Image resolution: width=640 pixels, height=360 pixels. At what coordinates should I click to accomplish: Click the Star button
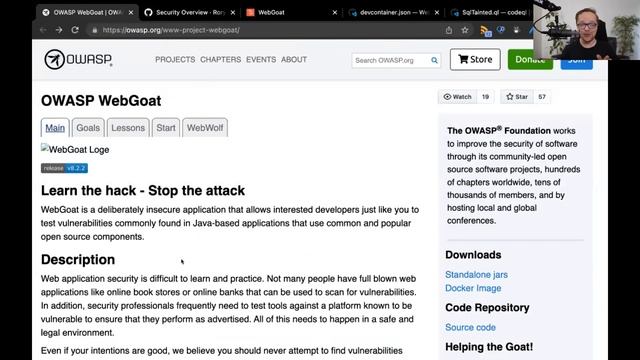517,97
